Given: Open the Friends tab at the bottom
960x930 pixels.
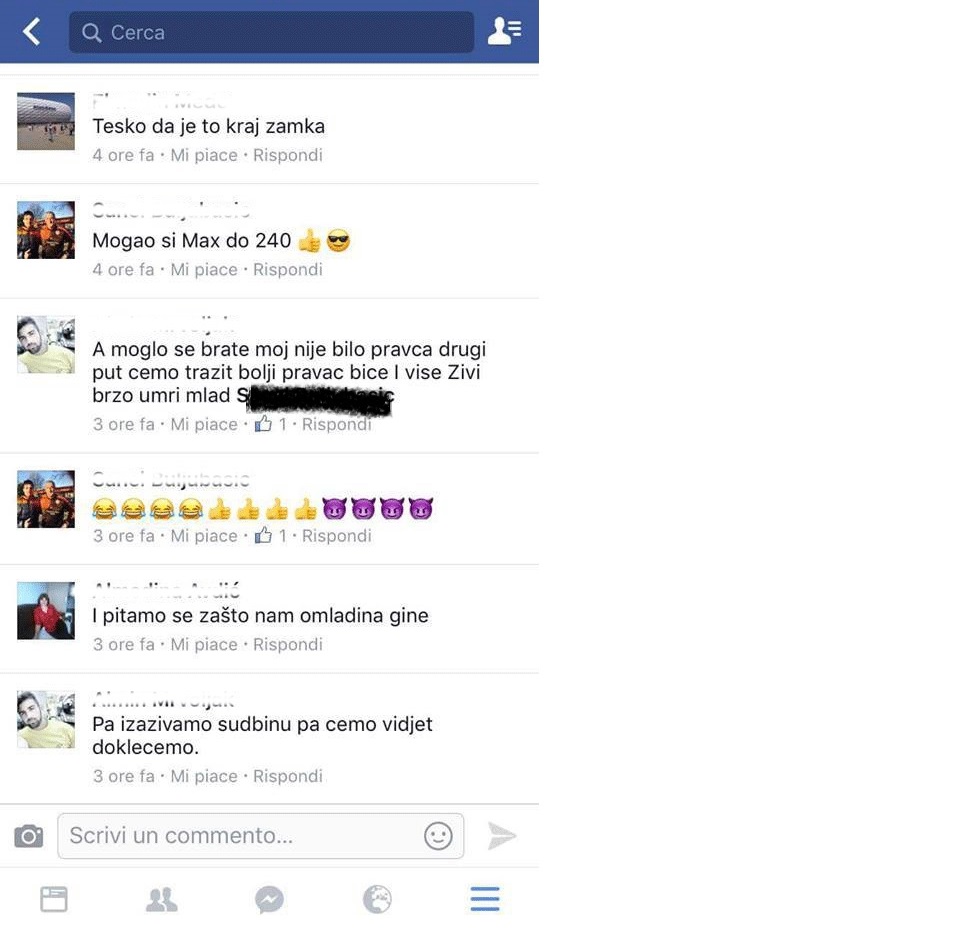Looking at the screenshot, I should [x=162, y=899].
